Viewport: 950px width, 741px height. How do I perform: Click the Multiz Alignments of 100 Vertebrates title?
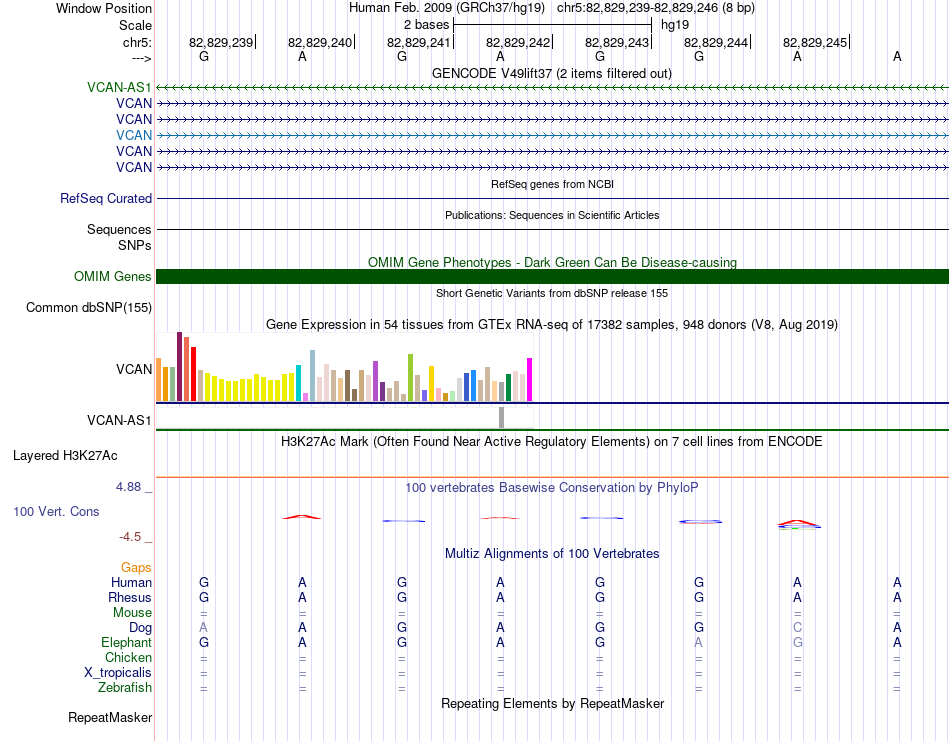[552, 553]
